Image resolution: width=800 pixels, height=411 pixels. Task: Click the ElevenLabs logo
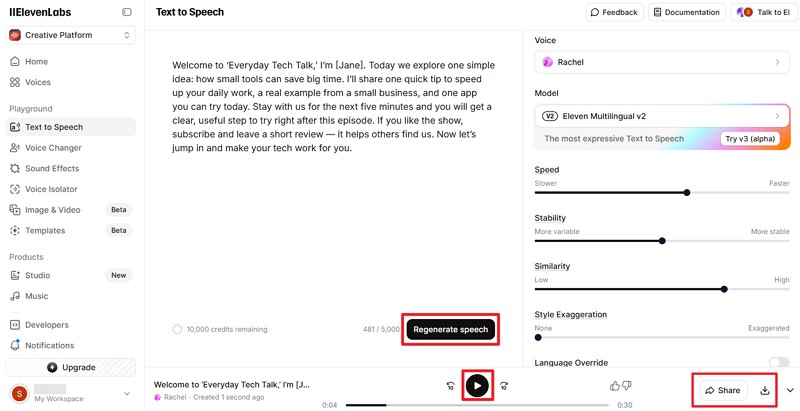[40, 12]
